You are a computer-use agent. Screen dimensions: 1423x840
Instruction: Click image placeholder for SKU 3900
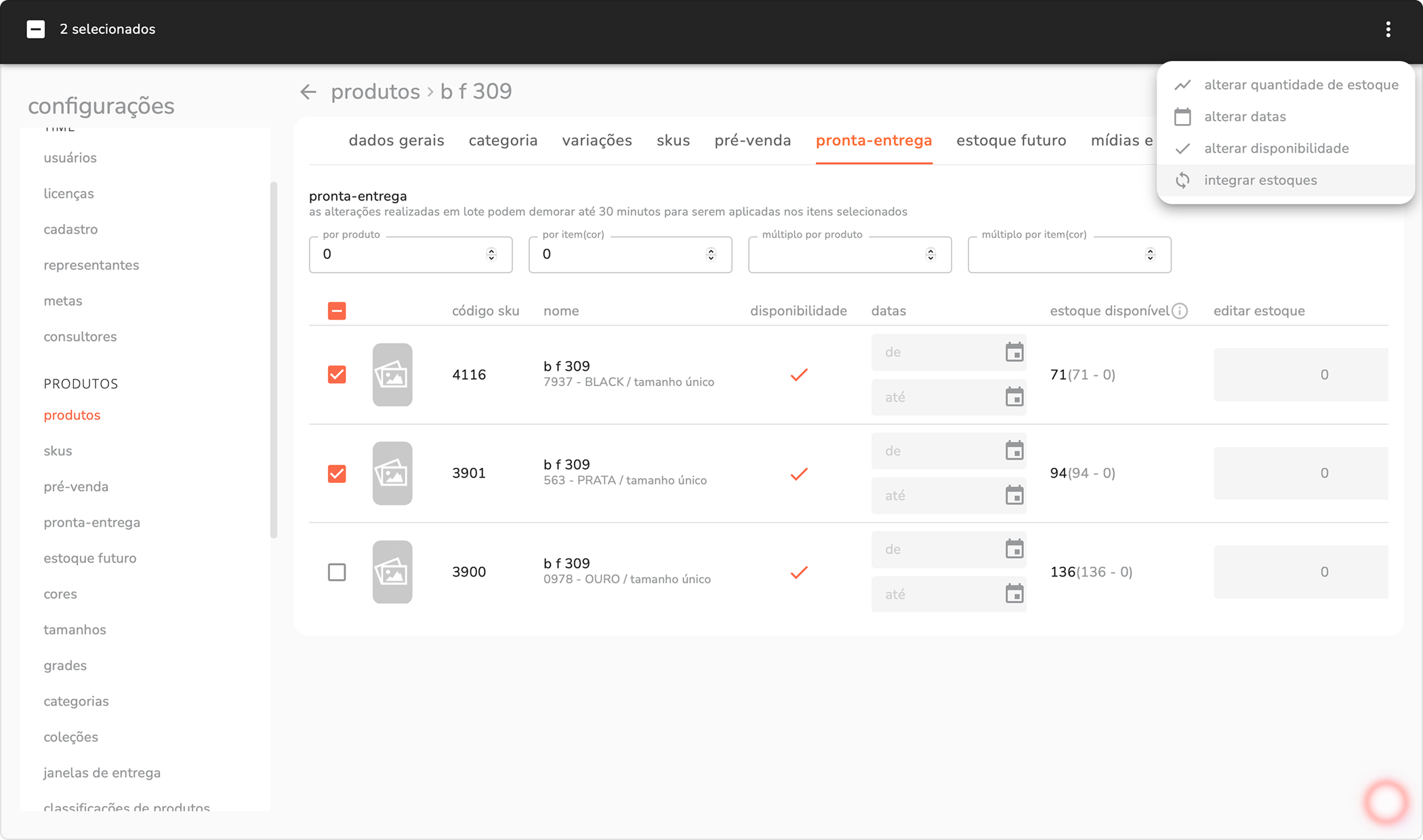coord(392,572)
